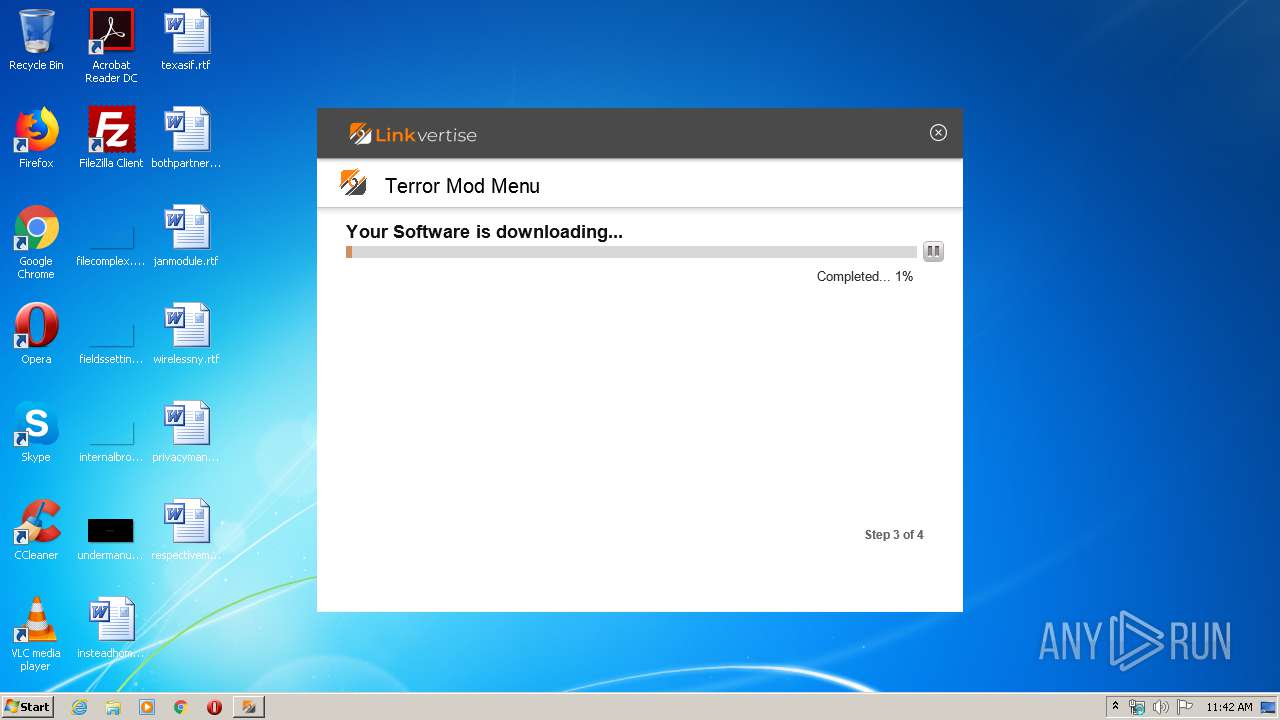
Task: Select the Skype desktop shortcut
Action: [36, 432]
